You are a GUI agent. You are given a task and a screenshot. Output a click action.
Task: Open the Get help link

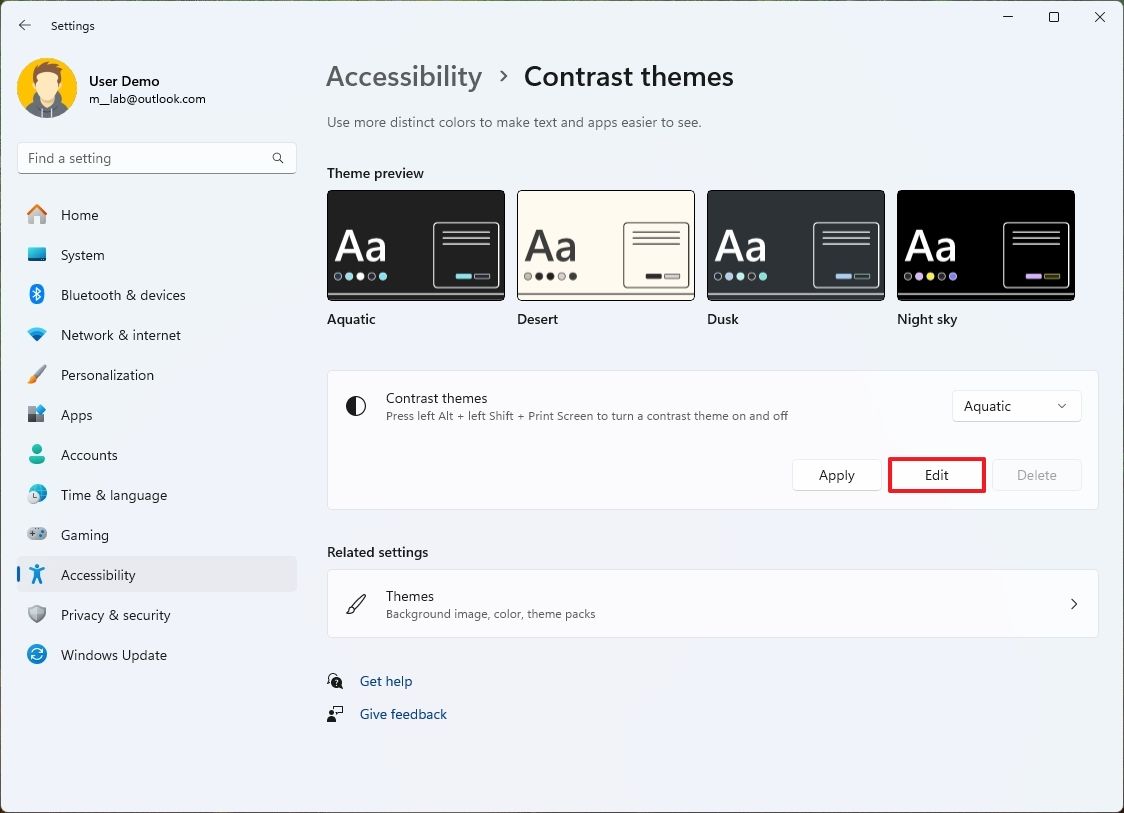[x=386, y=681]
